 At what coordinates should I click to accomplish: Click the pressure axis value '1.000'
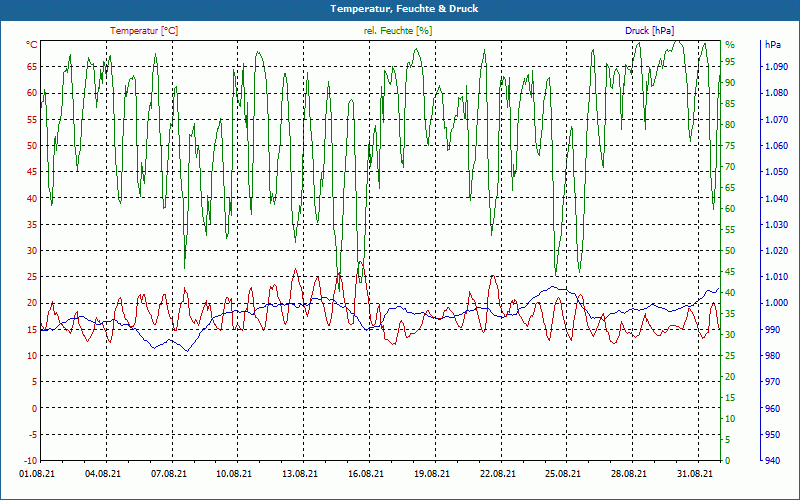click(777, 303)
